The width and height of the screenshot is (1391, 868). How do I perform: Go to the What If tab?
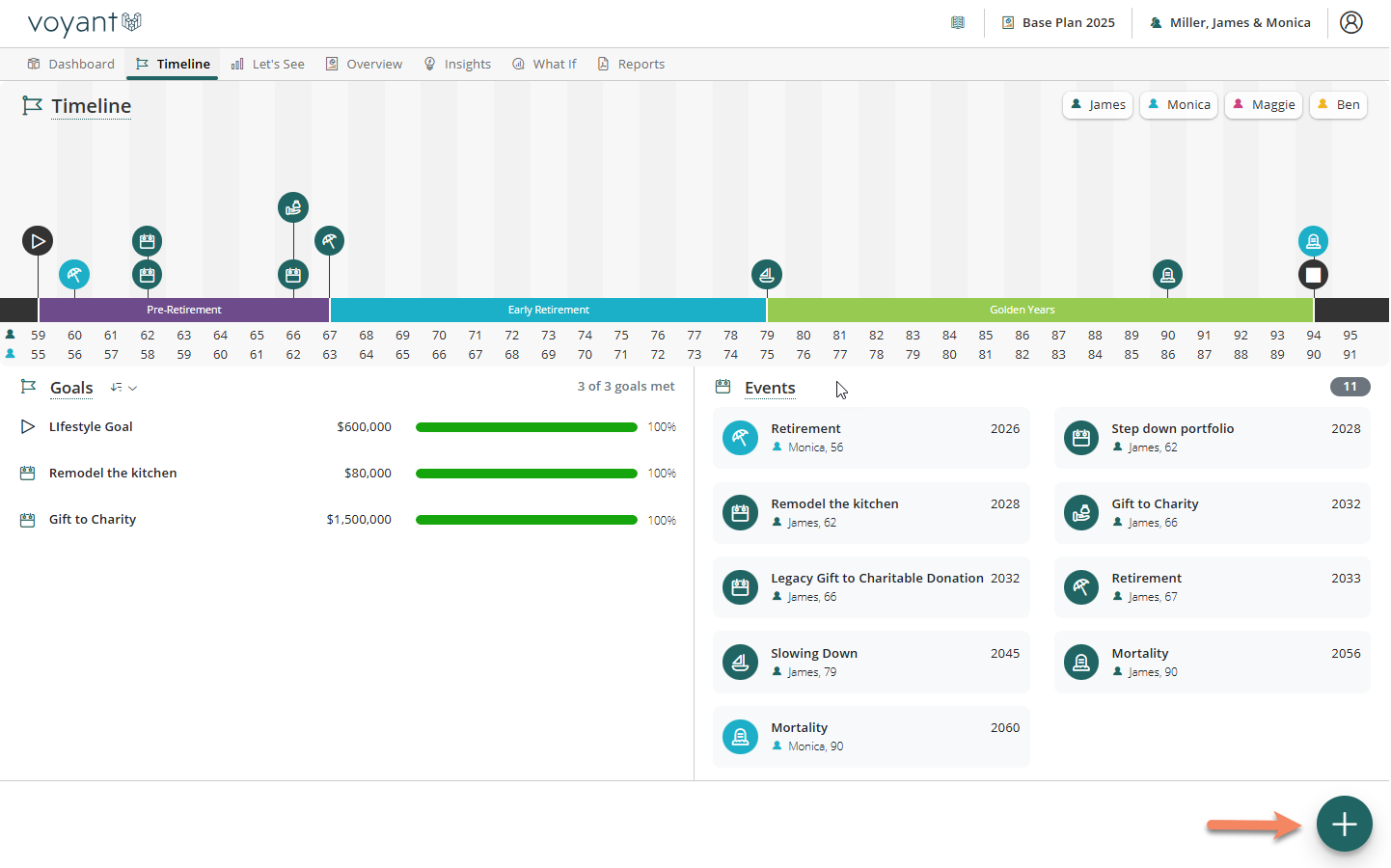pos(544,65)
